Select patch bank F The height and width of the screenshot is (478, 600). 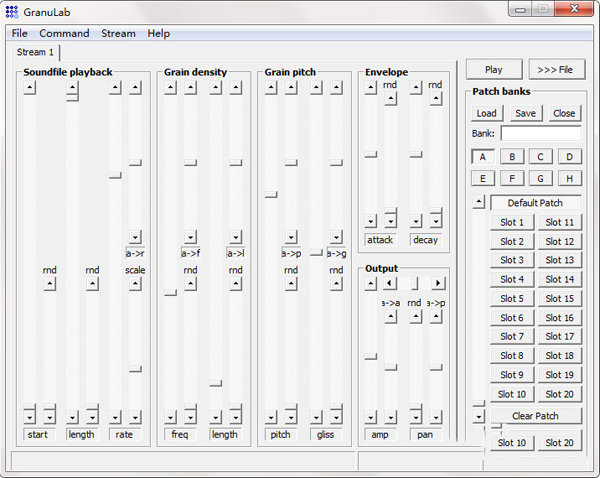[x=512, y=178]
